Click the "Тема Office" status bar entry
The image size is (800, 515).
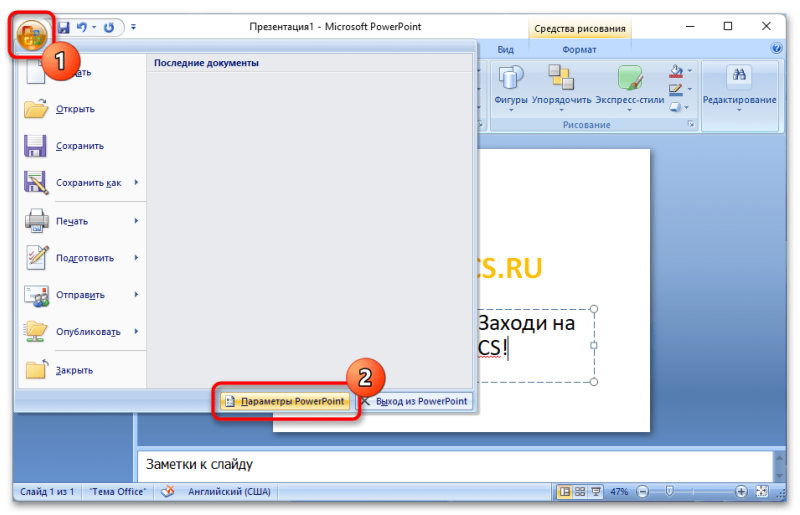(117, 492)
